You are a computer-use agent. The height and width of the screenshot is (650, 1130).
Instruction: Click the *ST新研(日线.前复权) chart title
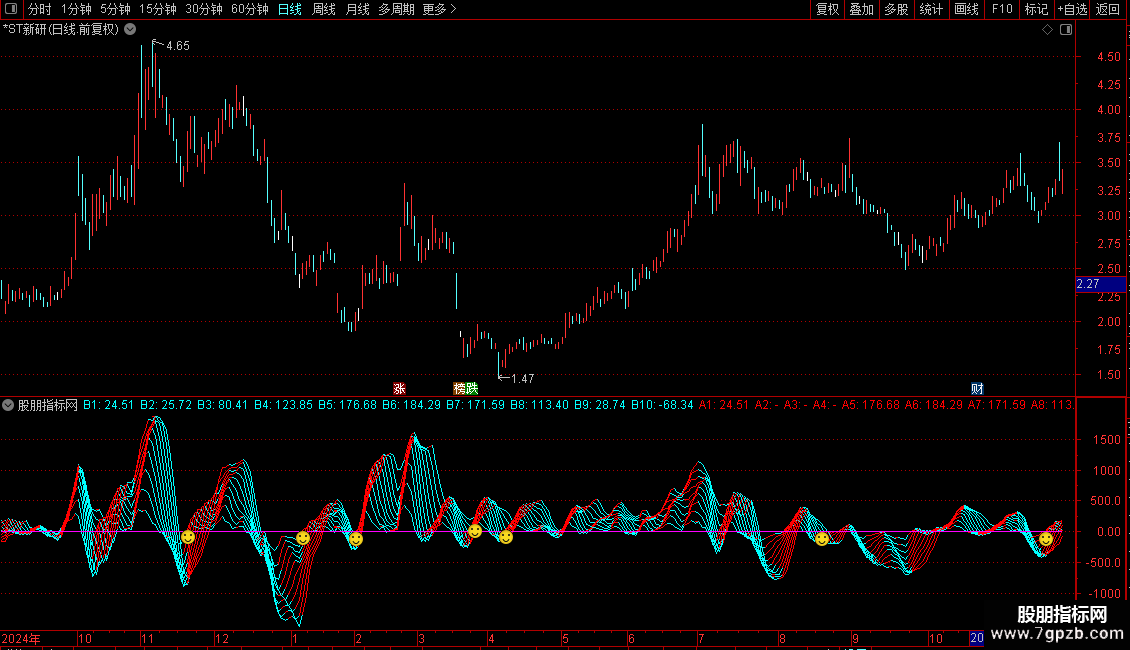(x=61, y=30)
